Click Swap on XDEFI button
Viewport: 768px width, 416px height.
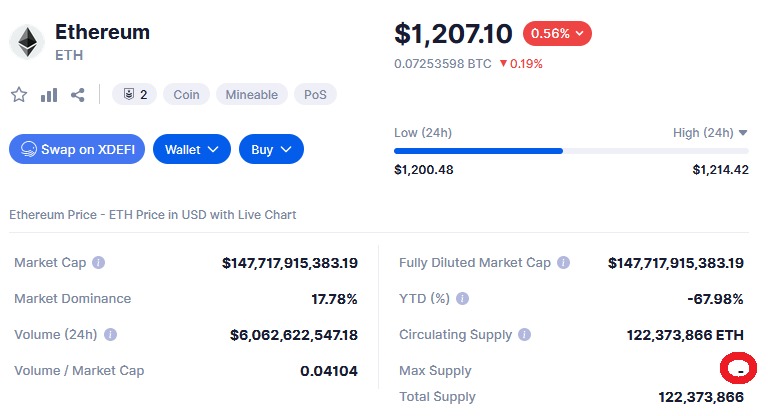pyautogui.click(x=77, y=149)
